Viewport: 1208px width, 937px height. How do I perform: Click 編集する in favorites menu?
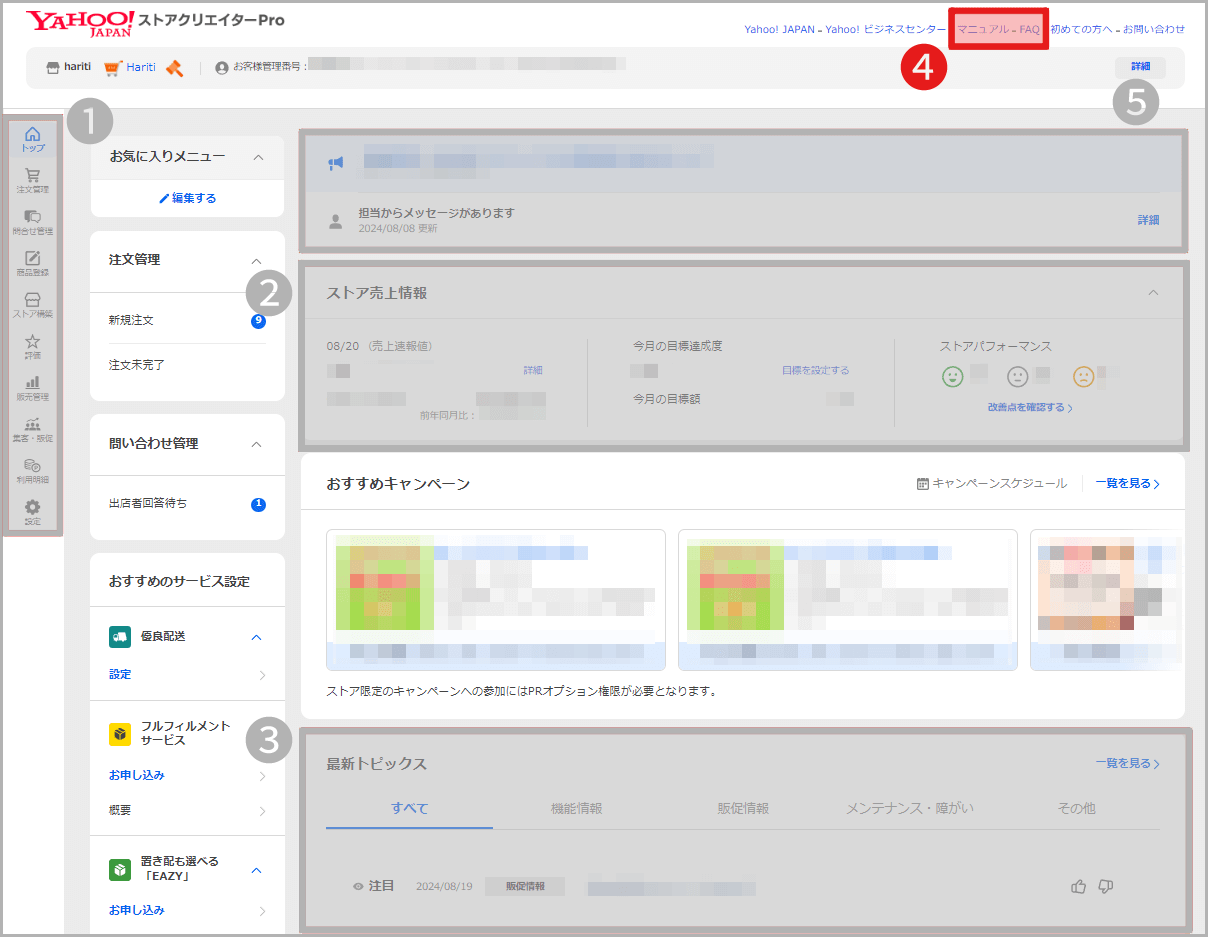click(x=187, y=198)
